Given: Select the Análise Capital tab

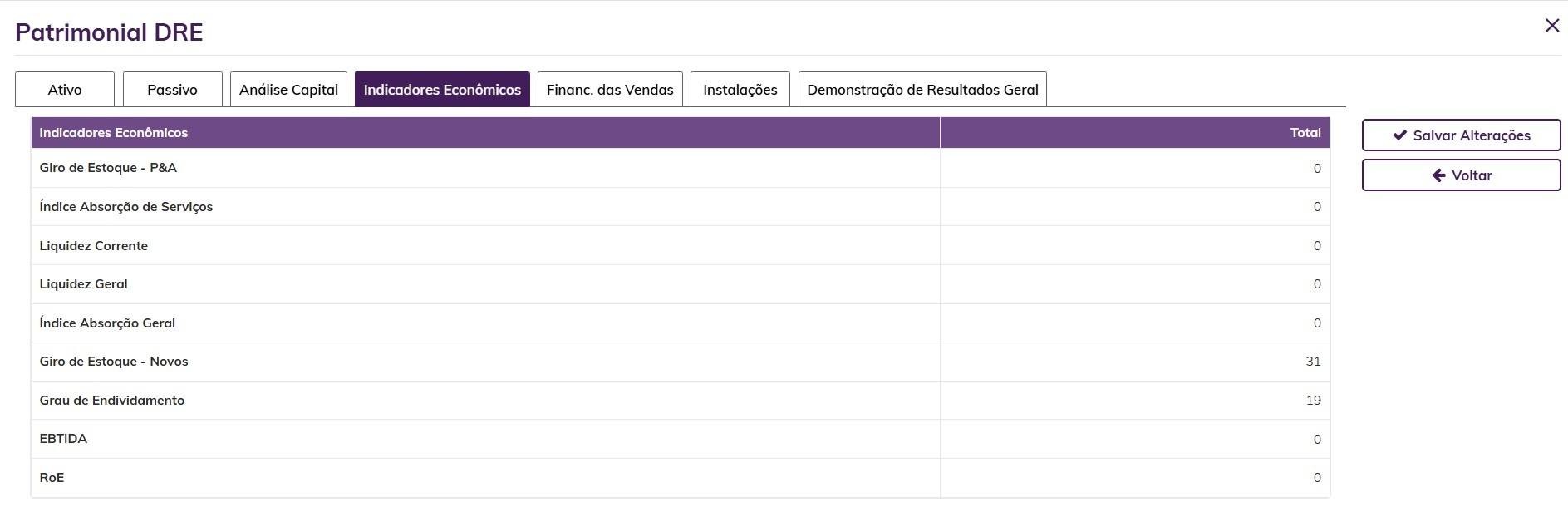Looking at the screenshot, I should (x=288, y=90).
